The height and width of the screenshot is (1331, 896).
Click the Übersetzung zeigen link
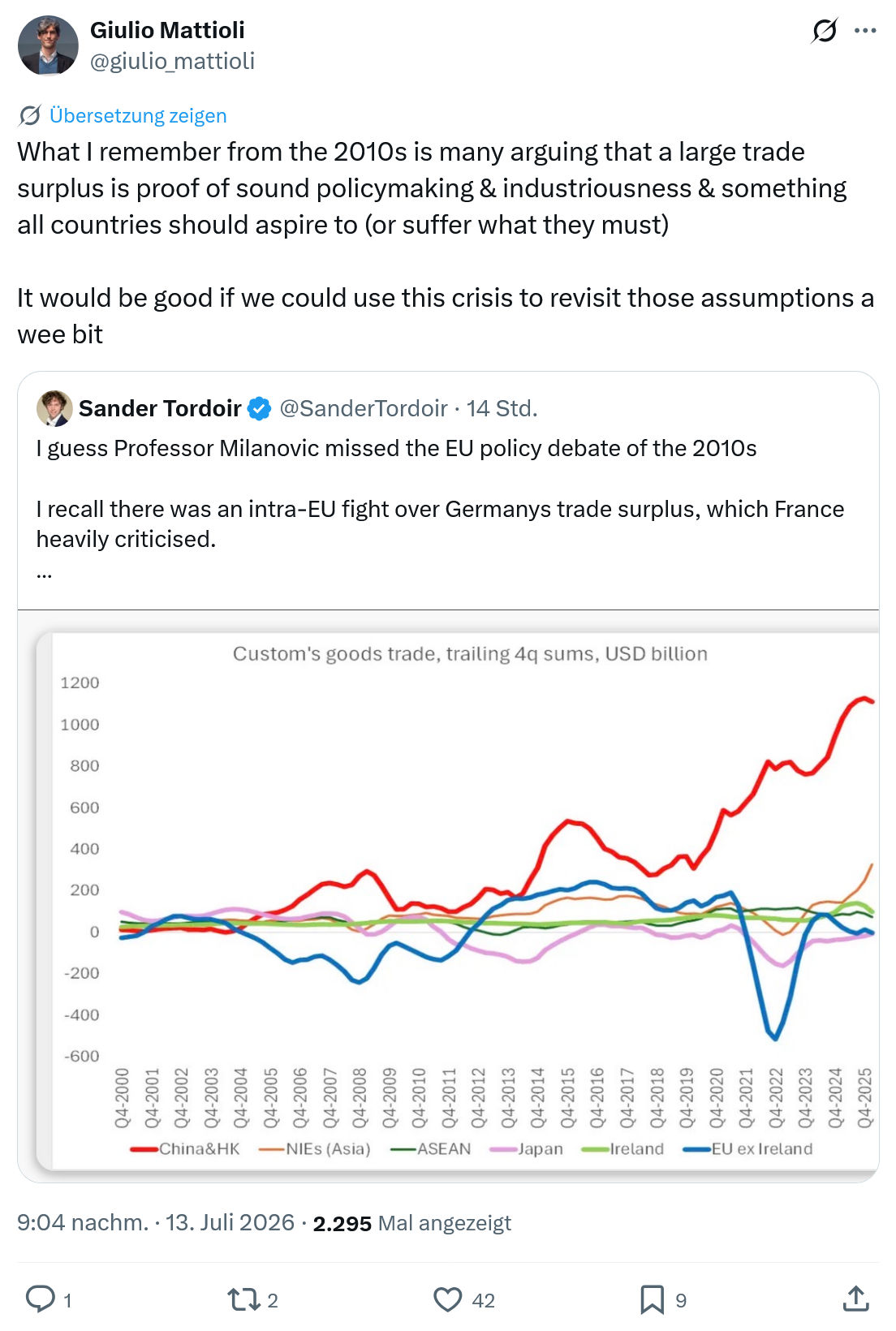[x=138, y=116]
